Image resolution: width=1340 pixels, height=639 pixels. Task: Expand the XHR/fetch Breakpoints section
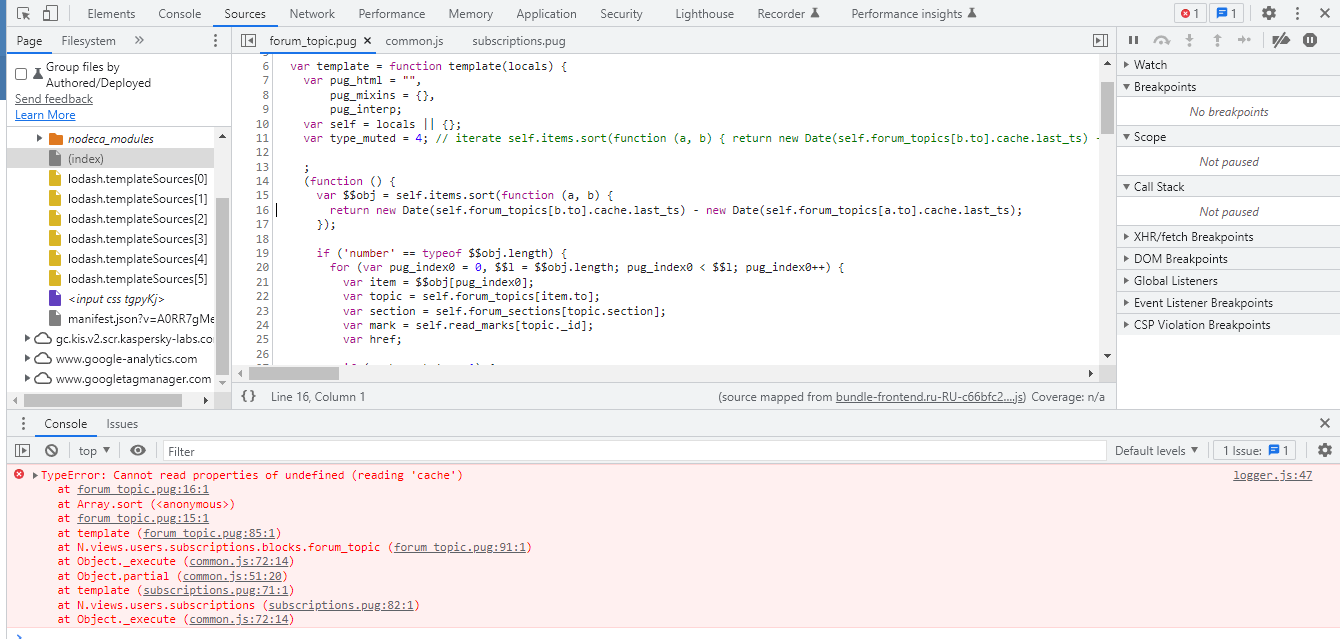click(x=1192, y=237)
